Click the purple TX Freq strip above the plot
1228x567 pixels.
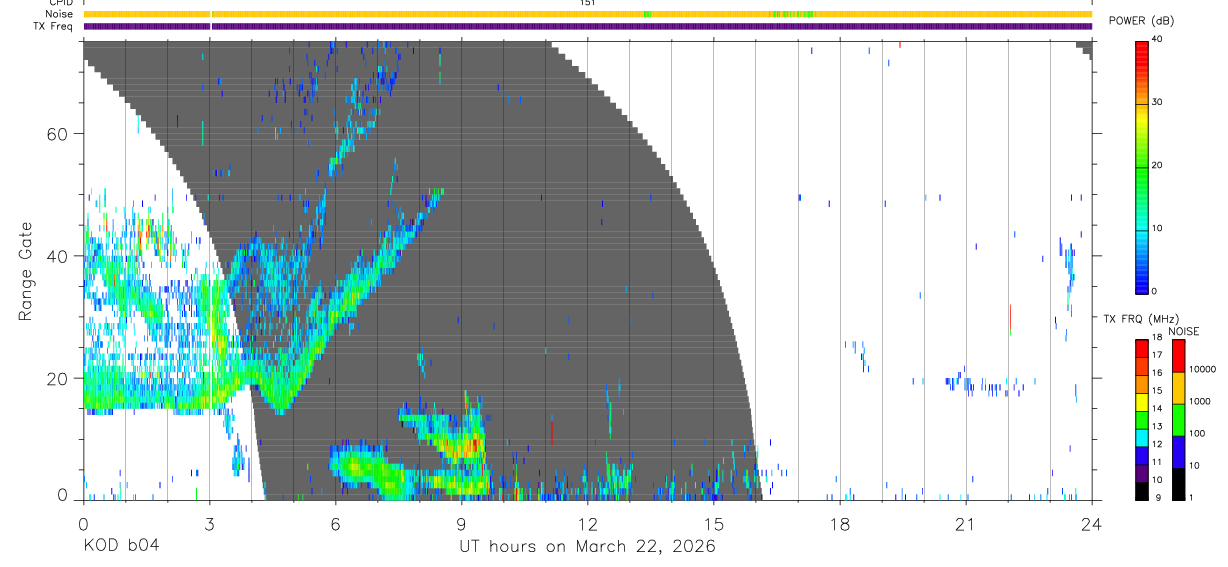[x=587, y=26]
